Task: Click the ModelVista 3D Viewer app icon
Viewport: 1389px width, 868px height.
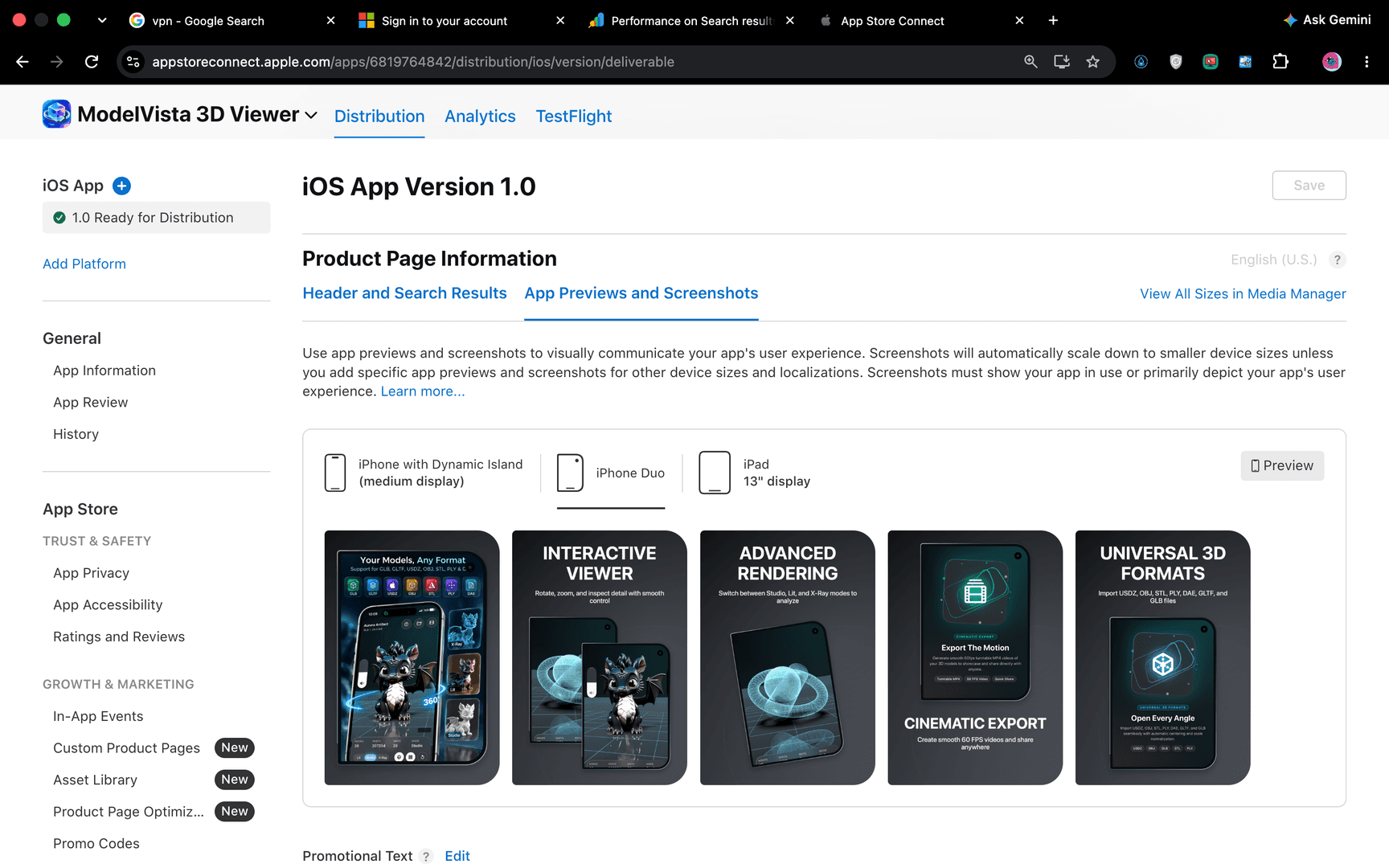Action: [x=56, y=114]
